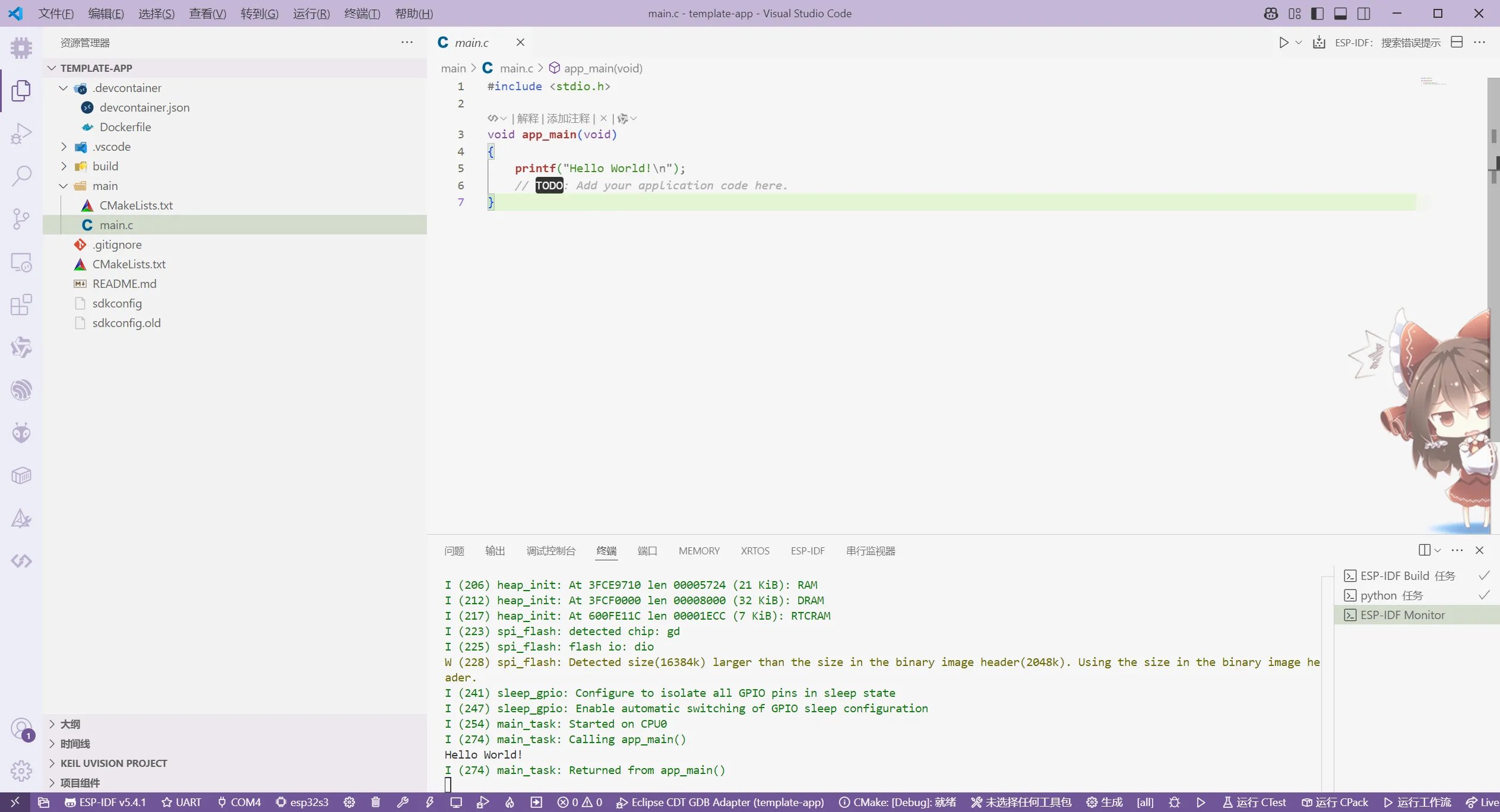Toggle the secondary side bar layout button
This screenshot has width=1500, height=812.
pos(1364,13)
